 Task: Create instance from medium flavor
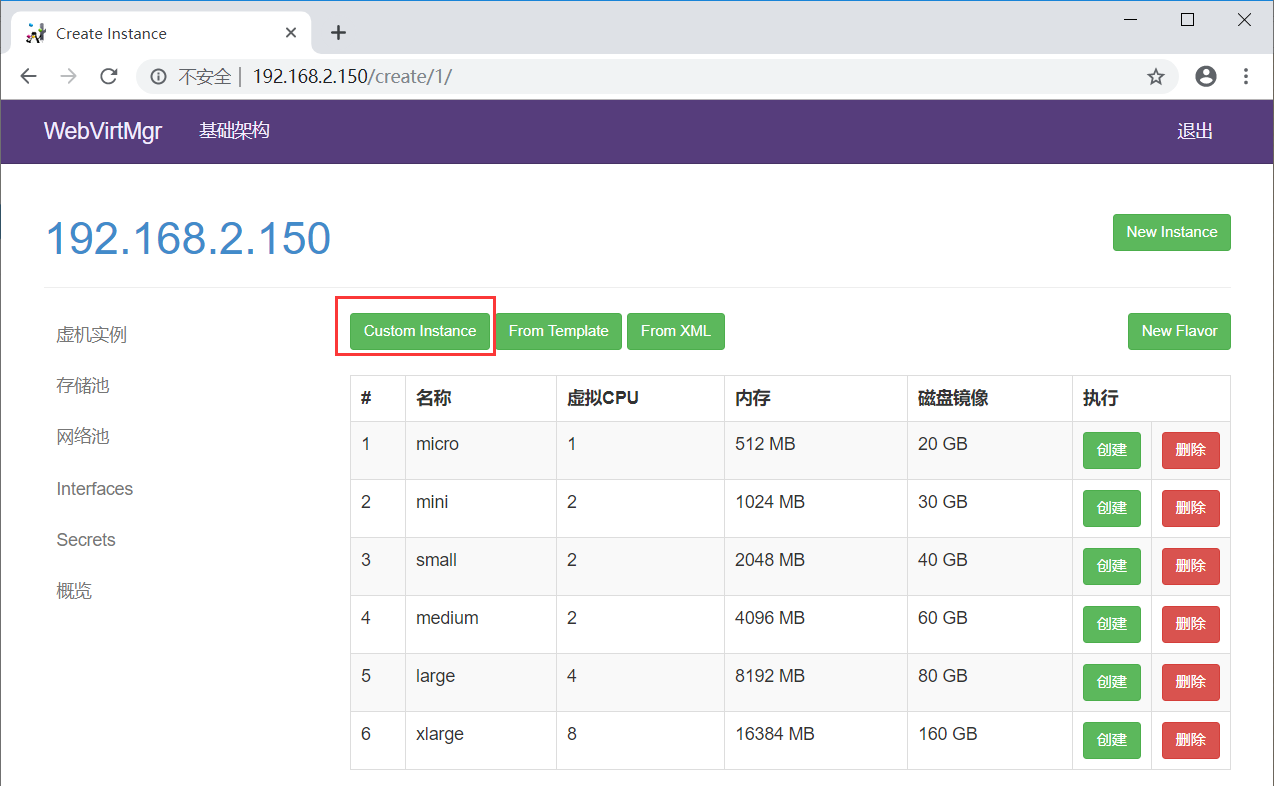(1112, 624)
